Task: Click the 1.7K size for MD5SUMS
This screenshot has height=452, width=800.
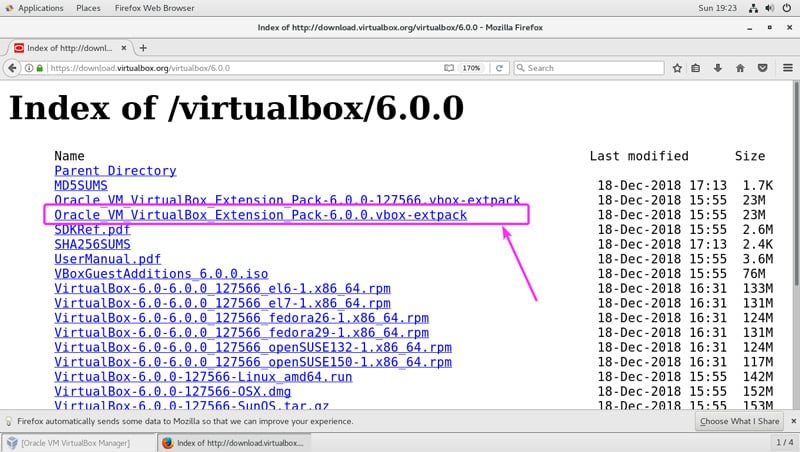Action: 758,186
